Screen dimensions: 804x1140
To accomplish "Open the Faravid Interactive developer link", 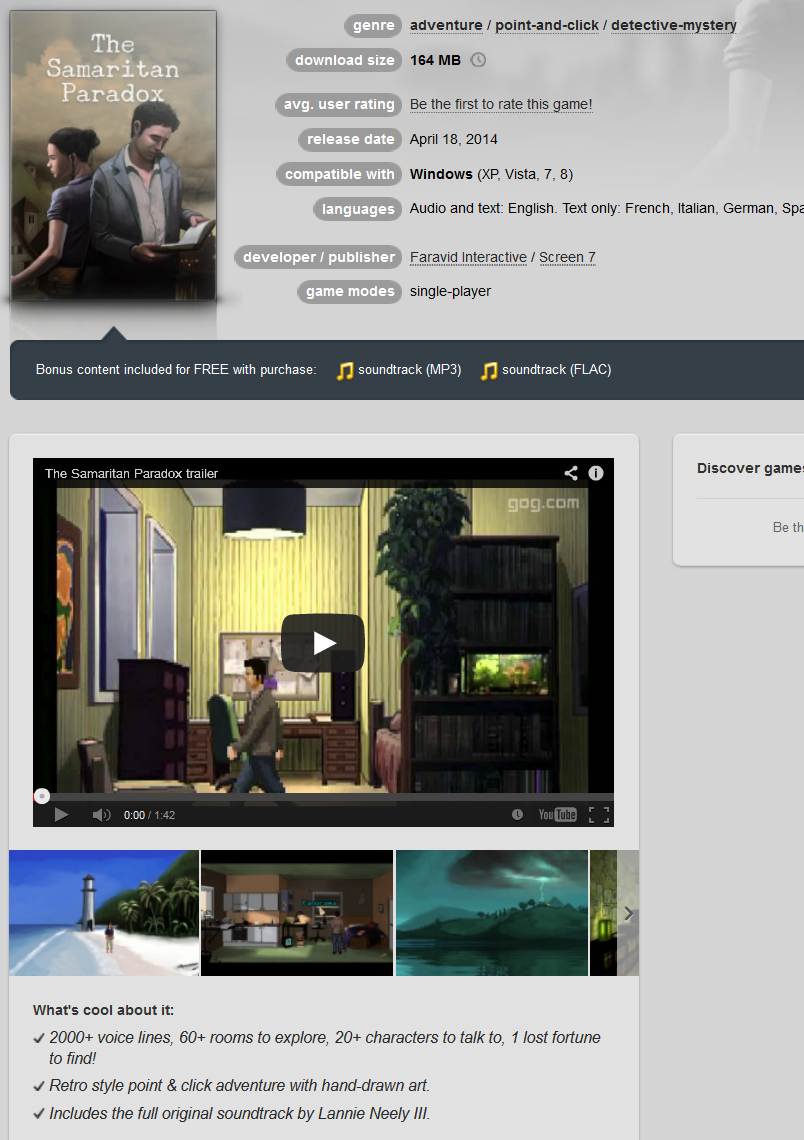I will (468, 257).
